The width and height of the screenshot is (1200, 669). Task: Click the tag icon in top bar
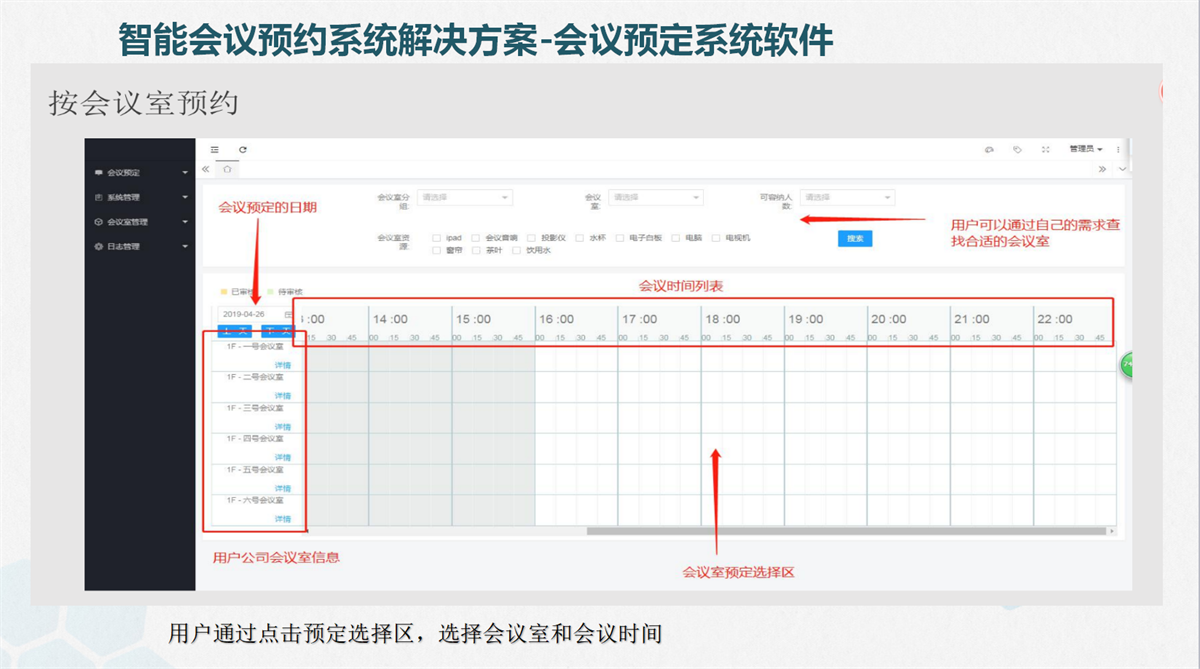tap(1017, 150)
